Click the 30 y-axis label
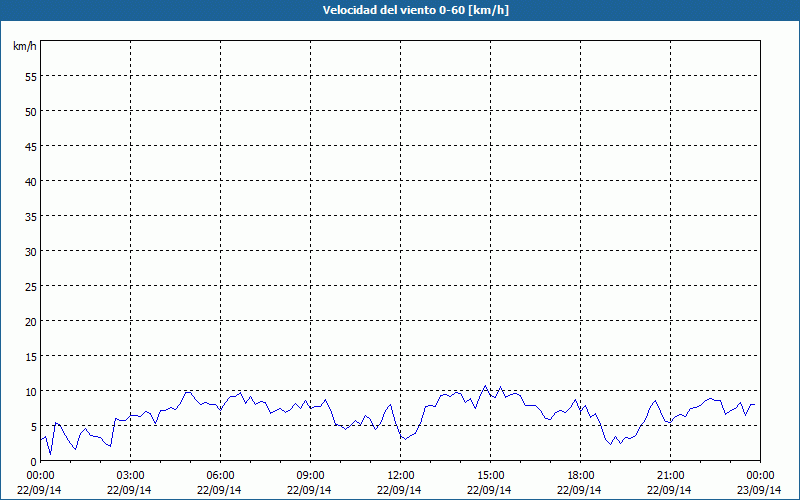The image size is (800, 500). tap(31, 252)
